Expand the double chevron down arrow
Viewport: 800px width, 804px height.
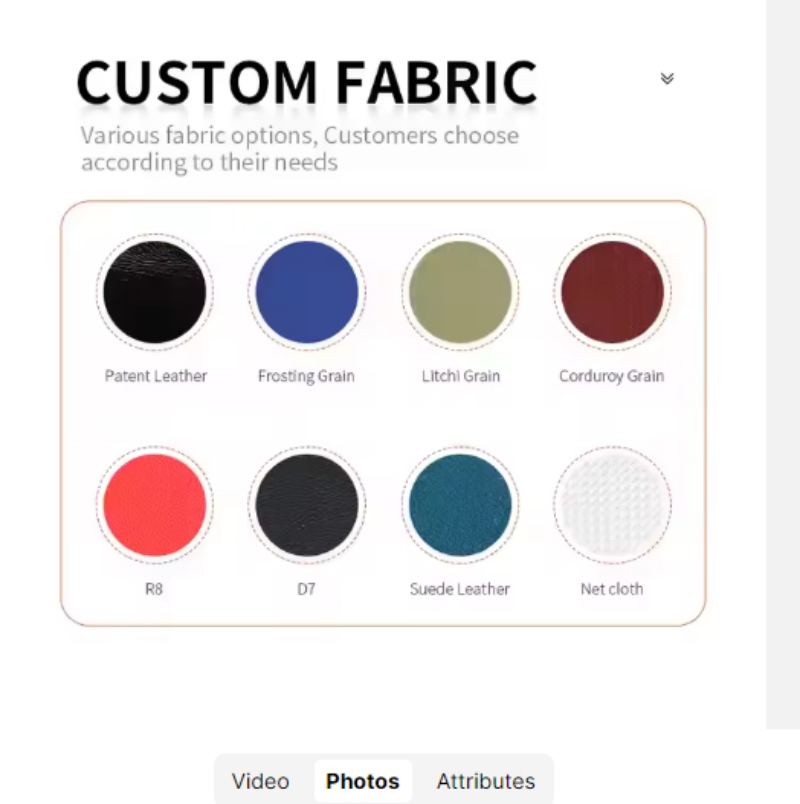pyautogui.click(x=667, y=78)
